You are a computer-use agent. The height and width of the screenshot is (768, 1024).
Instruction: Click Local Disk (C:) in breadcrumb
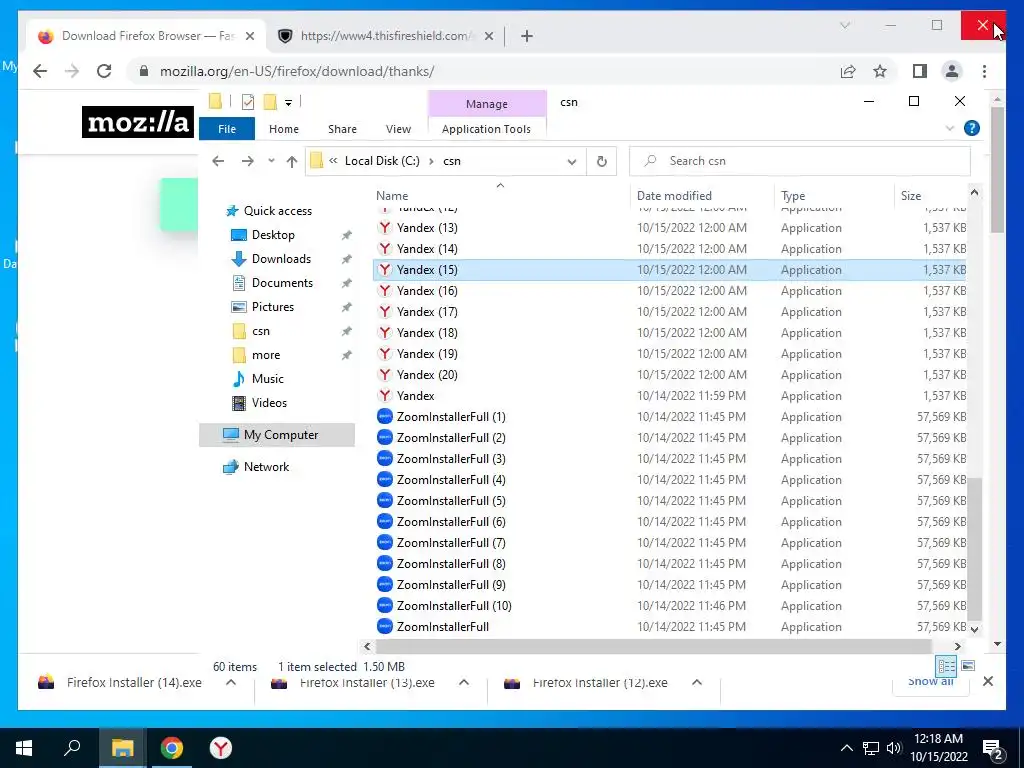click(382, 161)
